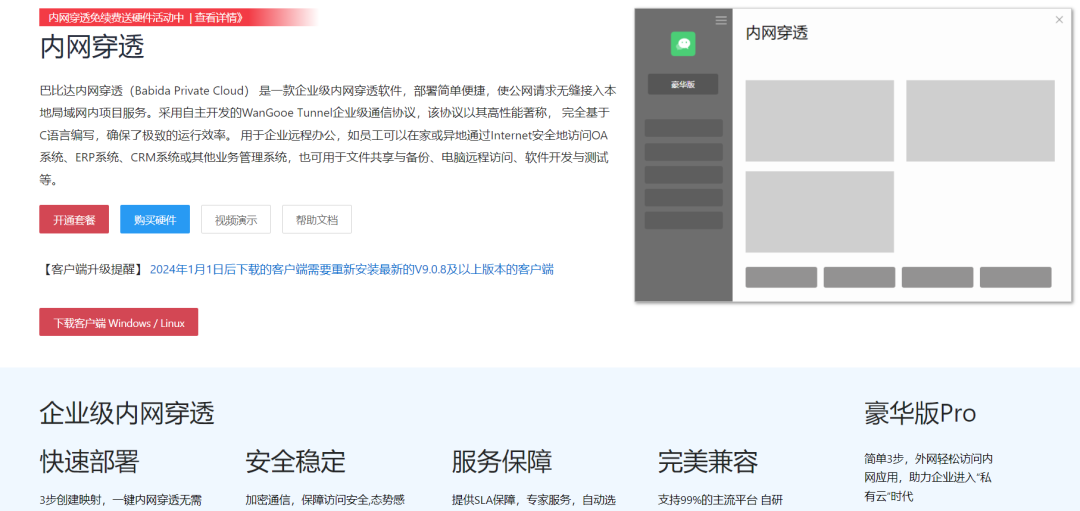Click the 完美兼容 feature heading

708,461
